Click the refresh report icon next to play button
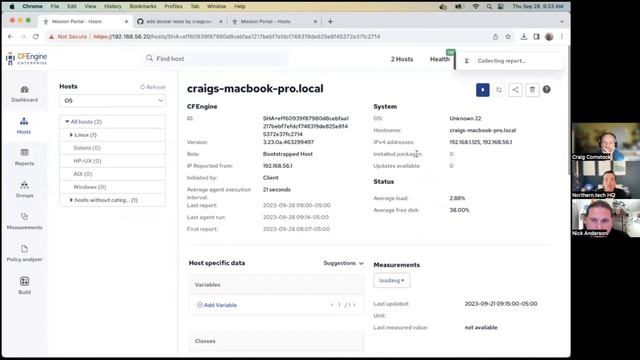 point(499,90)
